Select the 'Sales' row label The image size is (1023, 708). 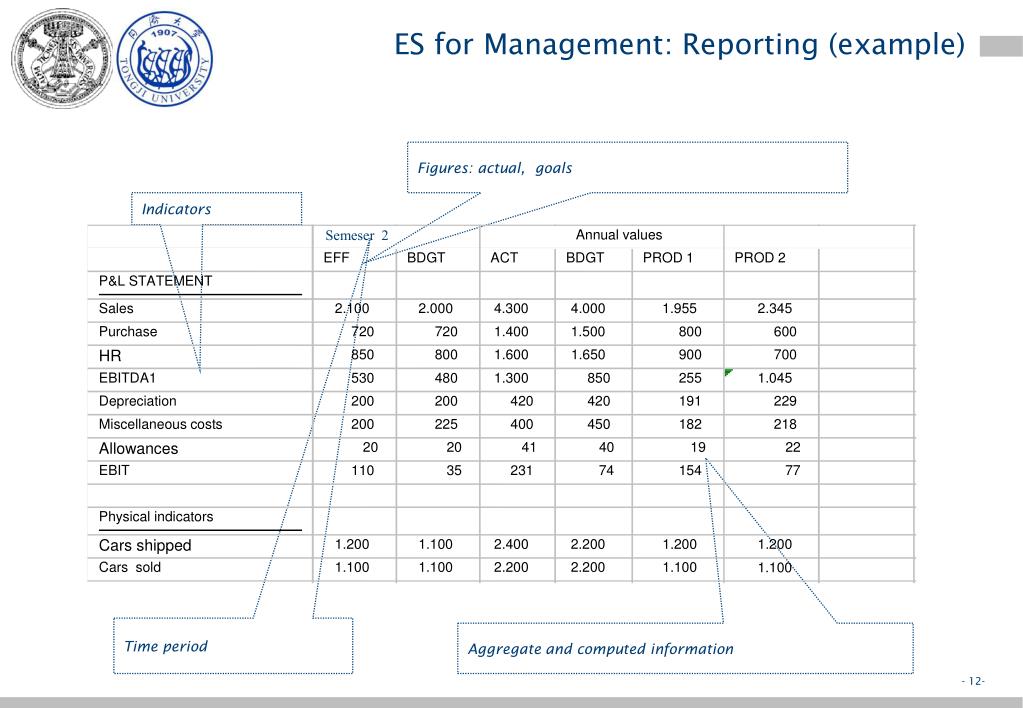116,309
